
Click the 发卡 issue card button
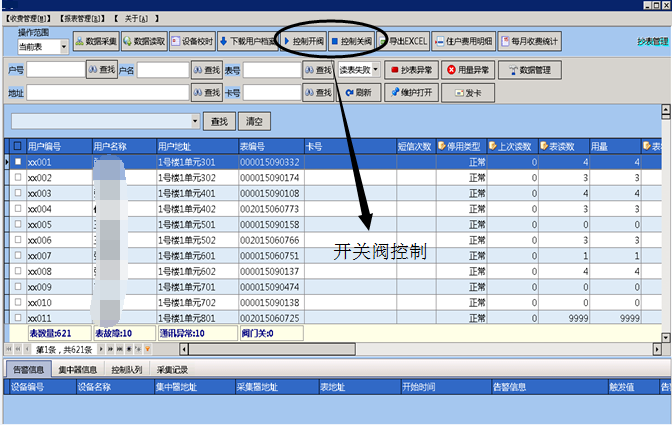tap(468, 93)
